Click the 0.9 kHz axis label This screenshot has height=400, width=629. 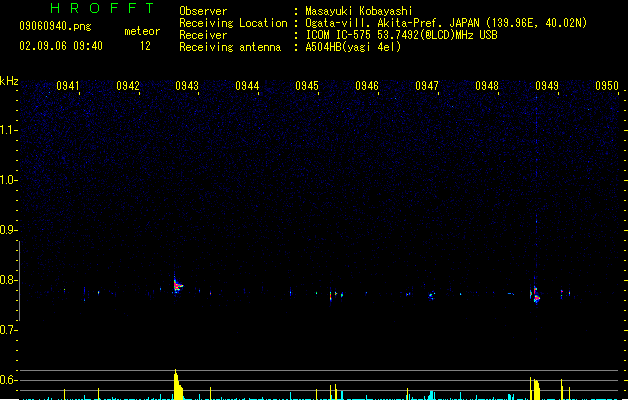8,230
